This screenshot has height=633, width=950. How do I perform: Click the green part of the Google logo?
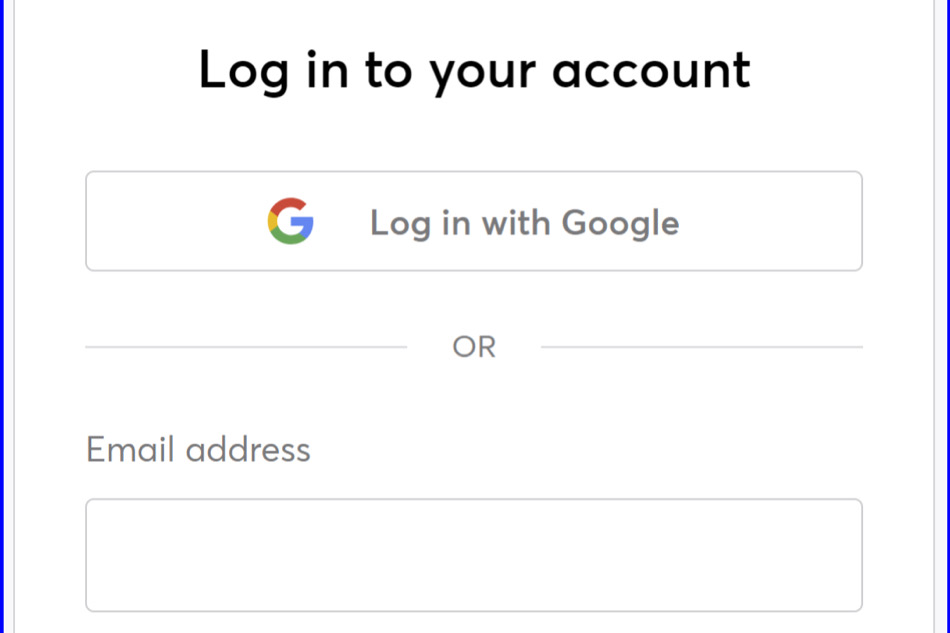pyautogui.click(x=291, y=238)
